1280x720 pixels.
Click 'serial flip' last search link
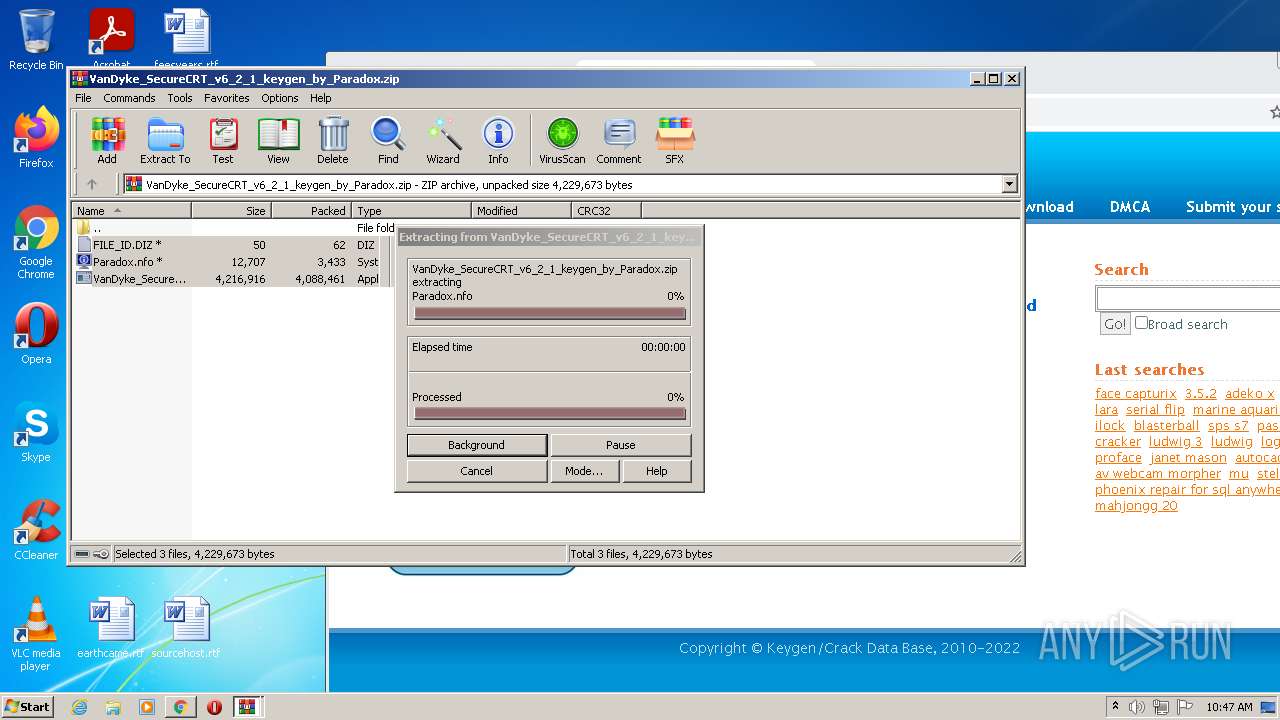[1155, 409]
